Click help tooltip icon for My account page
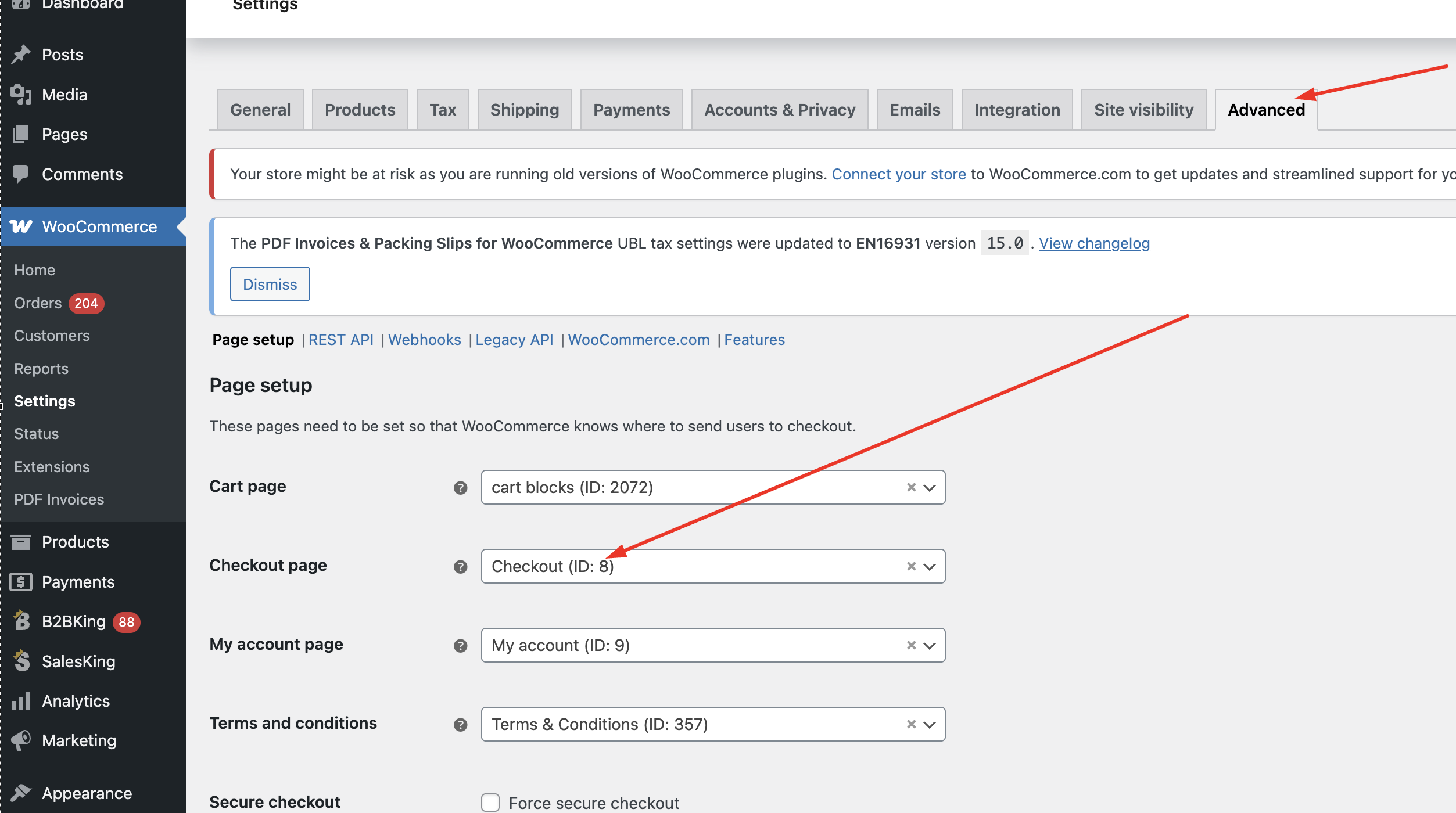Image resolution: width=1456 pixels, height=813 pixels. [x=461, y=646]
